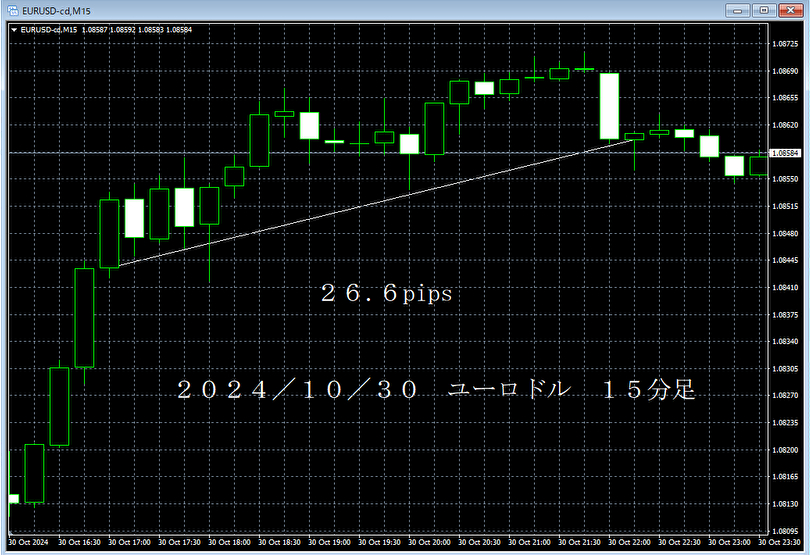Click the 30 Oct 18:30 time label
Viewport: 810px width, 555px height.
tap(279, 542)
